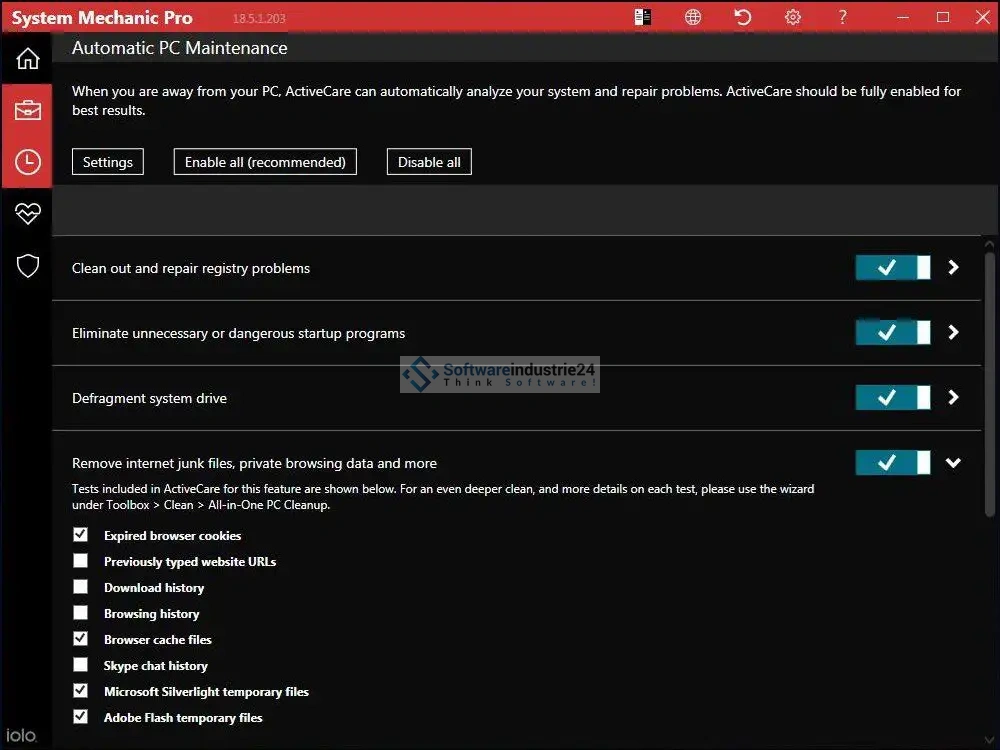Toggle the Defragment system drive switch
Screen dimensions: 1000x750
[x=892, y=398]
